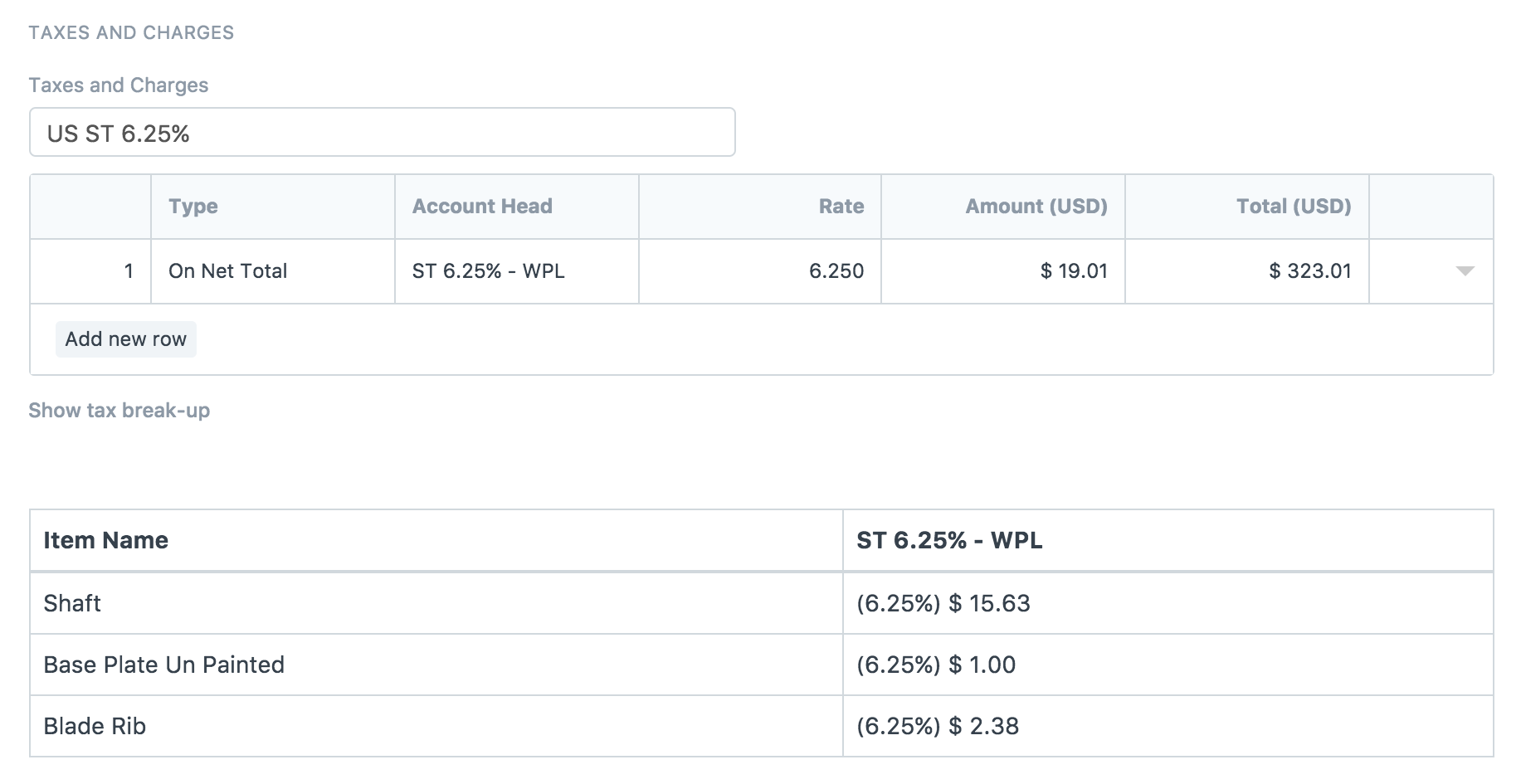Select the Base Plate Un Painted item
The width and height of the screenshot is (1521, 784).
point(163,665)
